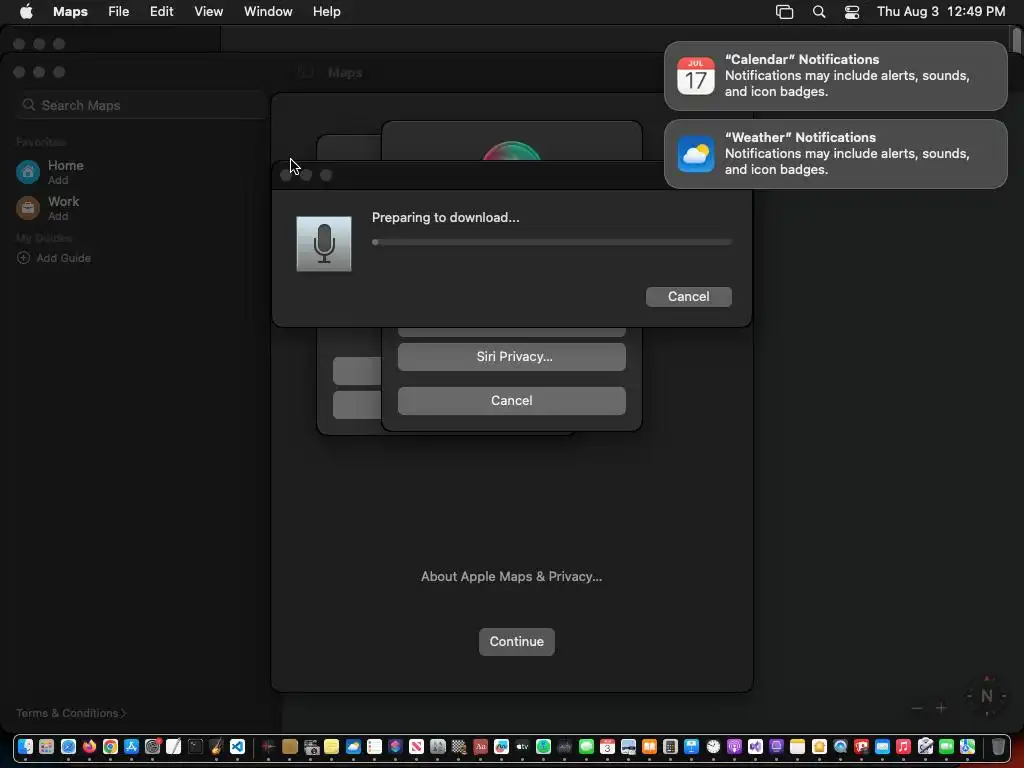Open the View menu
This screenshot has height=768, width=1024.
point(208,11)
